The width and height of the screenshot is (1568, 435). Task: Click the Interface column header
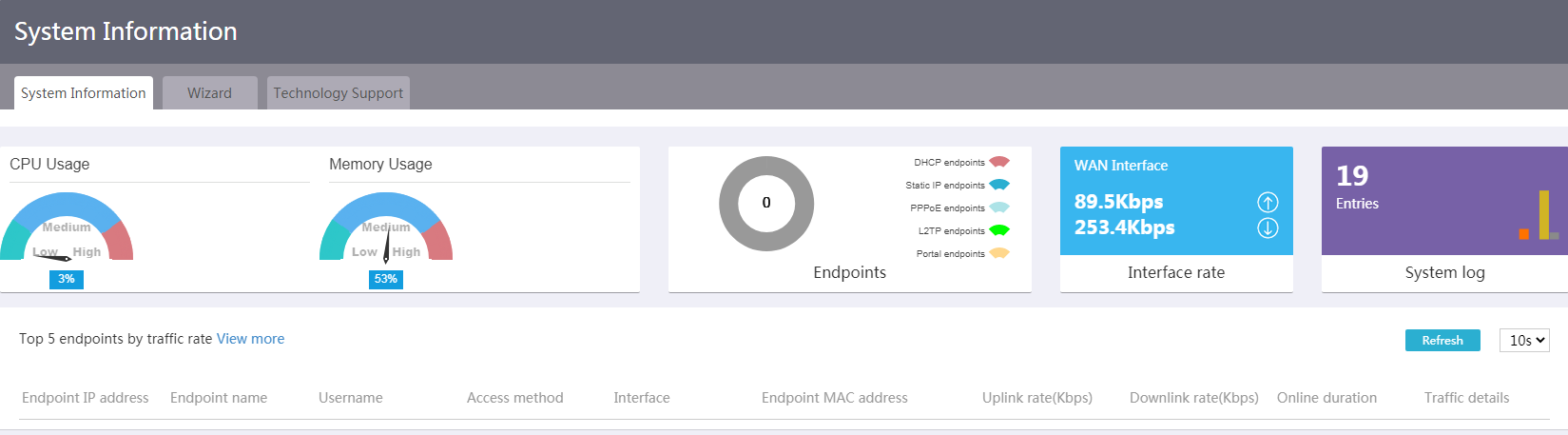642,398
